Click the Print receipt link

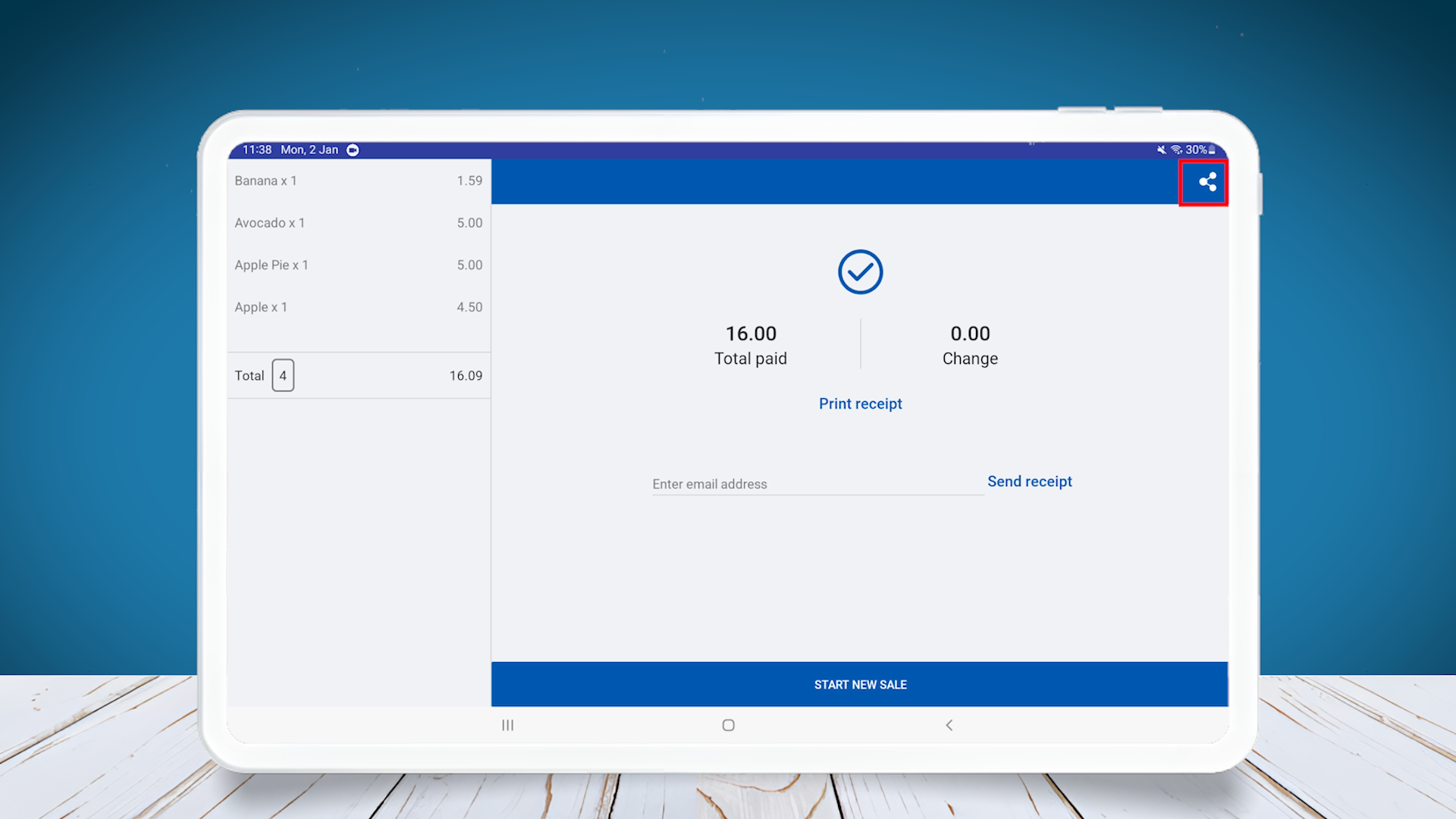point(860,404)
